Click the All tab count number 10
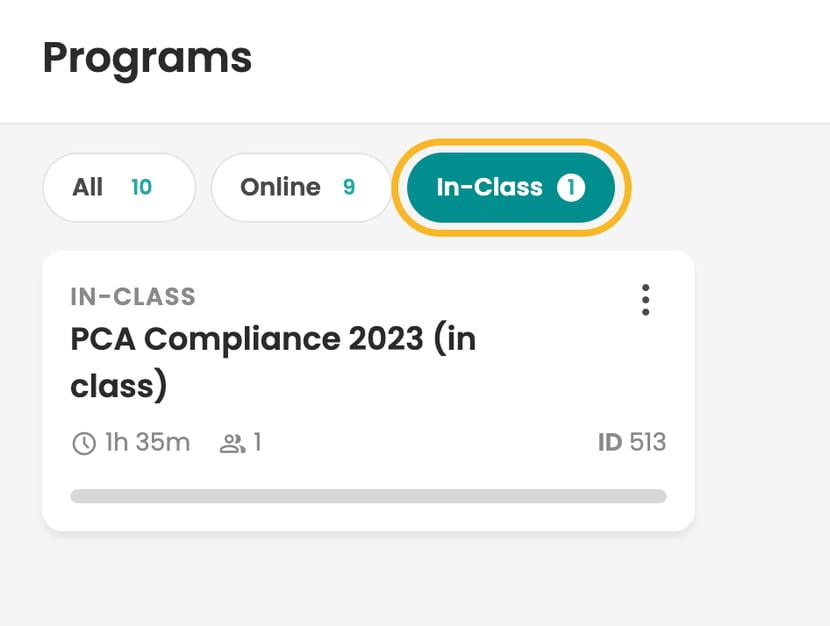 tap(141, 187)
